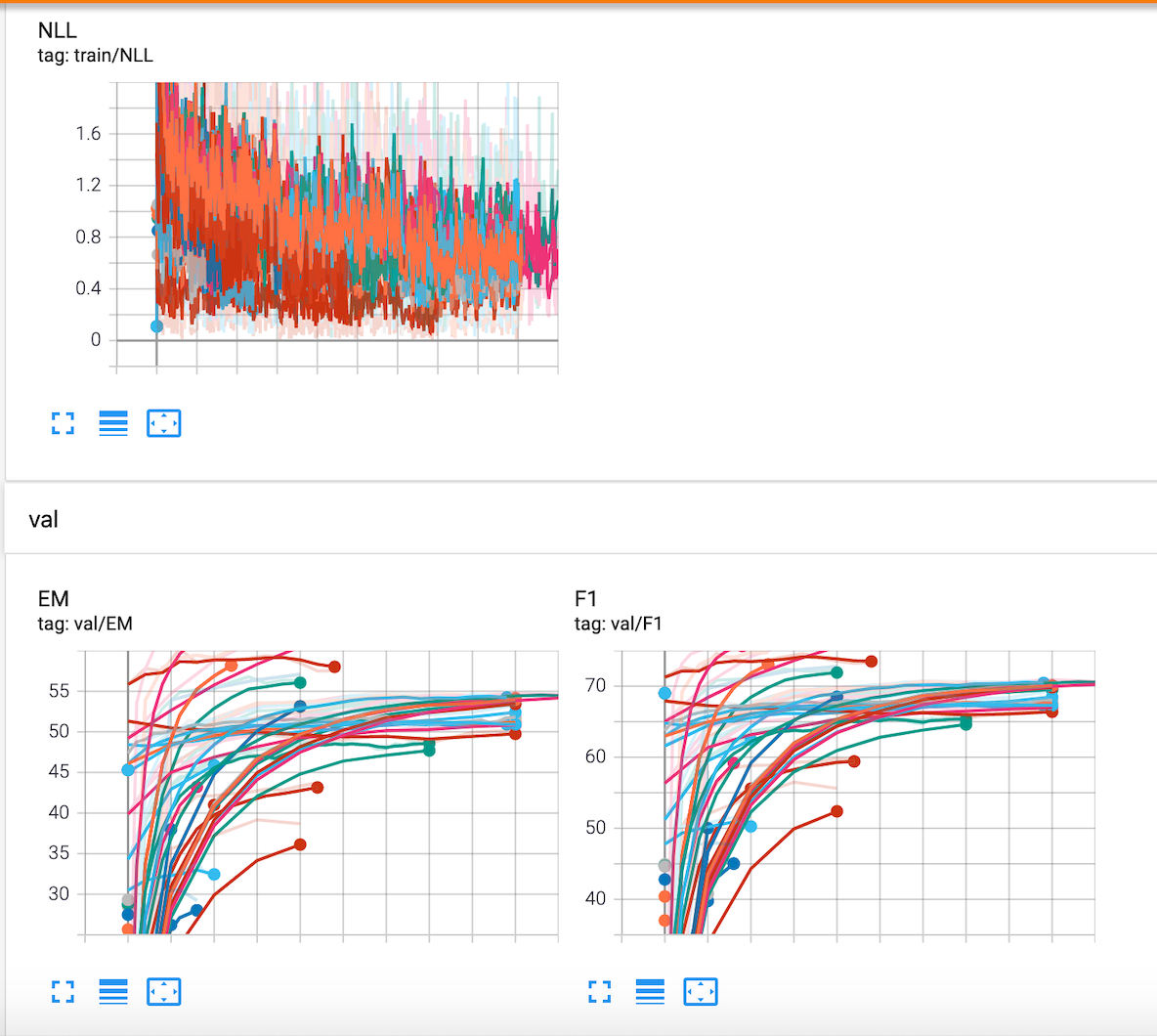Click the NLL chart title
Image resolution: width=1157 pixels, height=1036 pixels.
57,31
